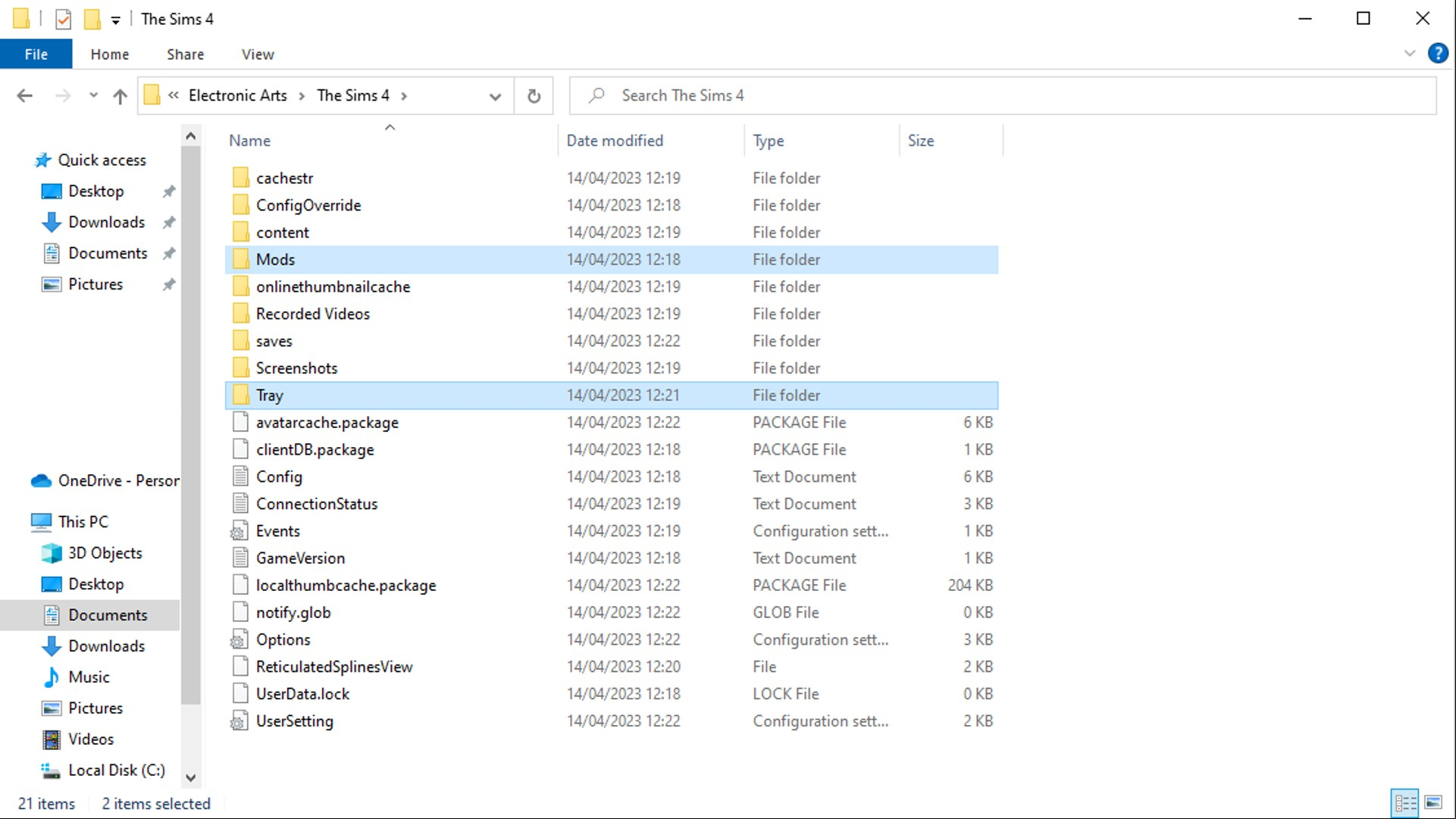Click the navigation pane scrollbar thumb

click(191, 424)
